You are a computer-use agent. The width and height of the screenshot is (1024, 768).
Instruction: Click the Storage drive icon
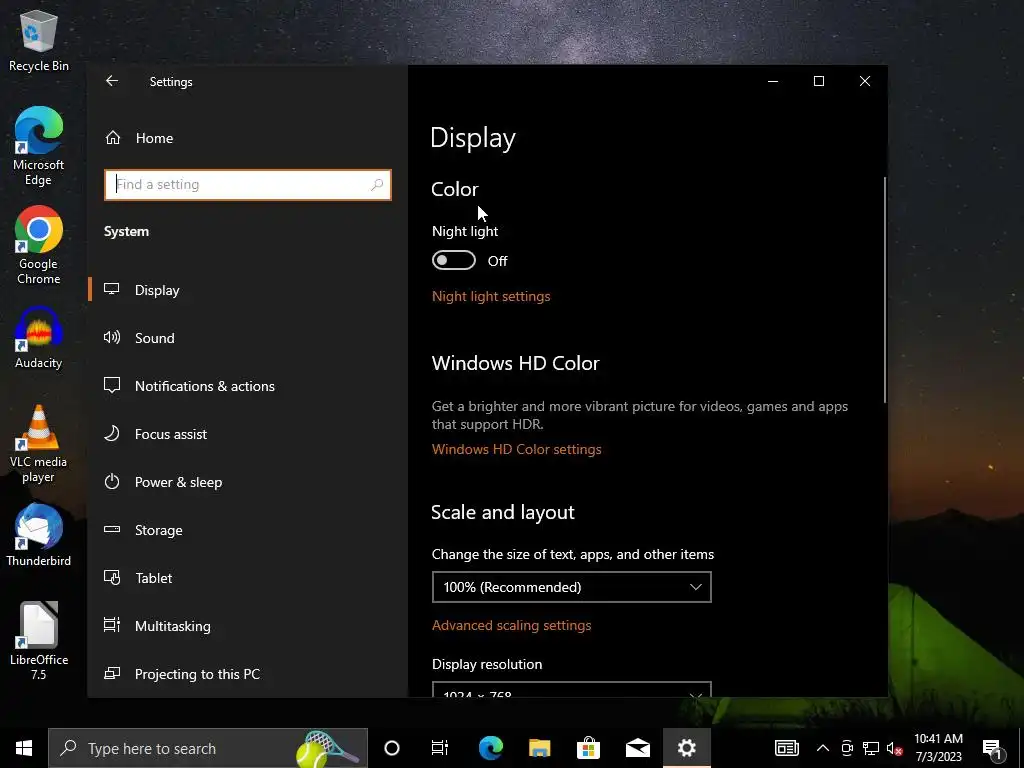point(112,530)
